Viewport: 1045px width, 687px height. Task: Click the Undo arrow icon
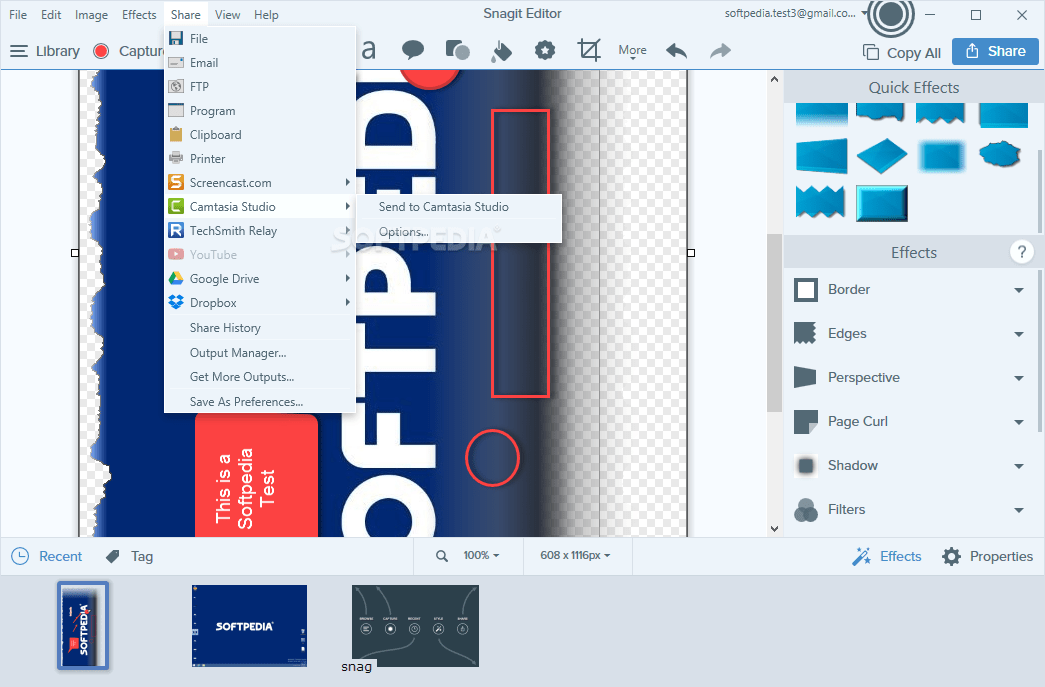click(x=676, y=51)
